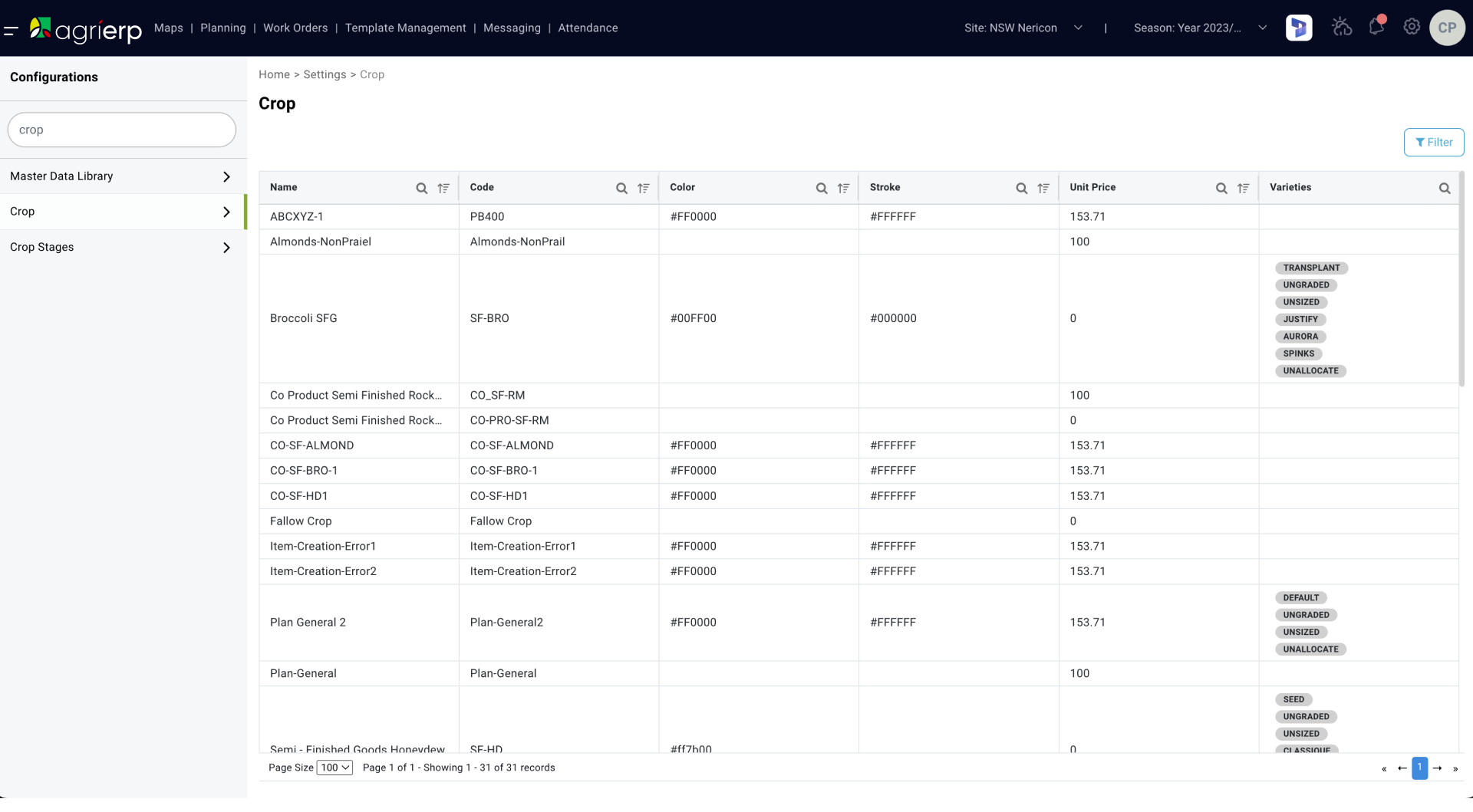Open the notifications bell icon
1473x812 pixels.
click(1376, 27)
